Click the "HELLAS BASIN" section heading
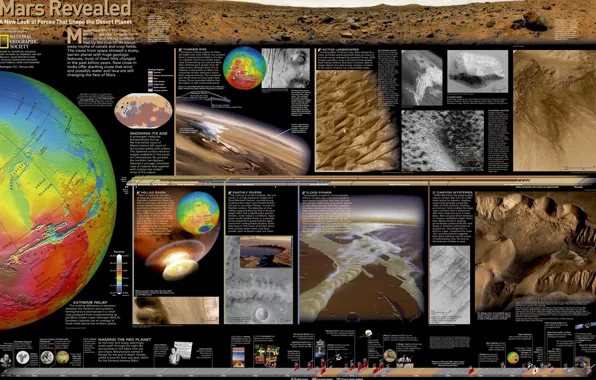Viewport: 596px width, 380px height. 153,193
